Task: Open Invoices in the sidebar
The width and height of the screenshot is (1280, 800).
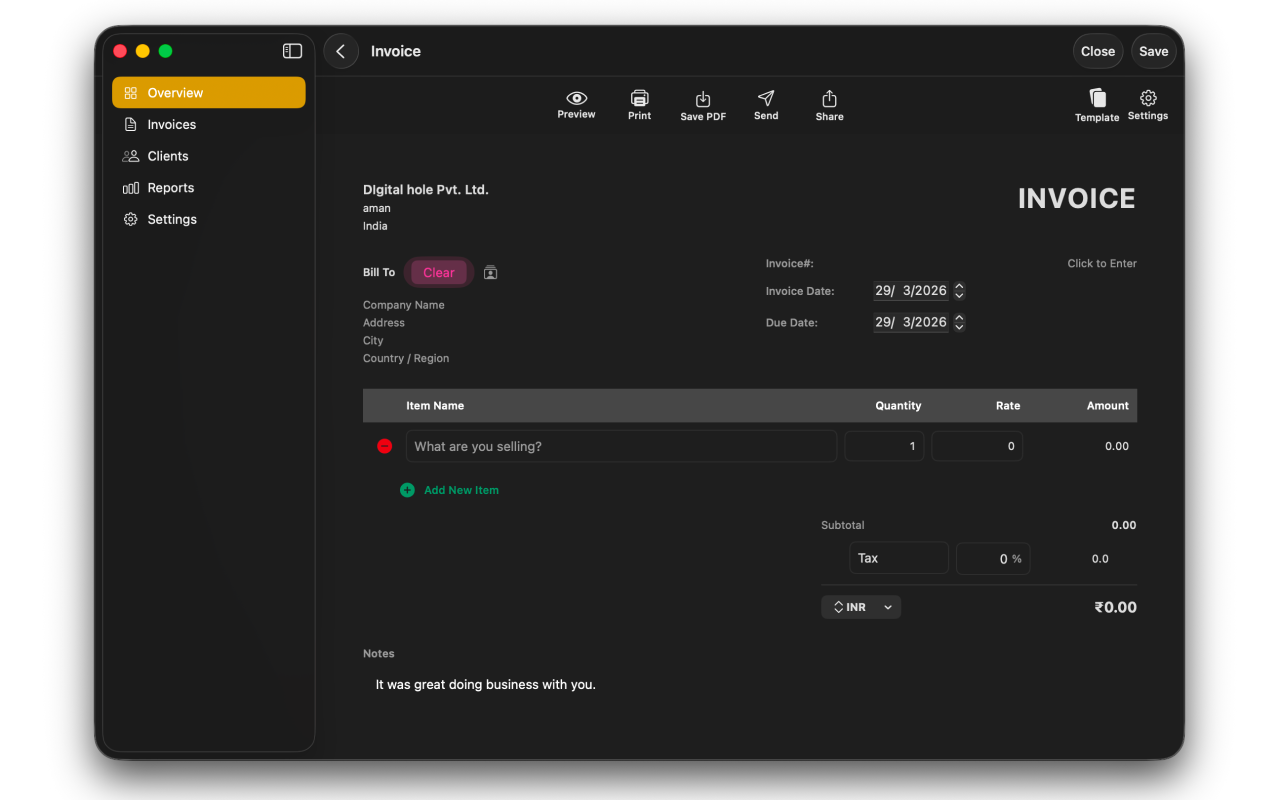Action: (209, 124)
